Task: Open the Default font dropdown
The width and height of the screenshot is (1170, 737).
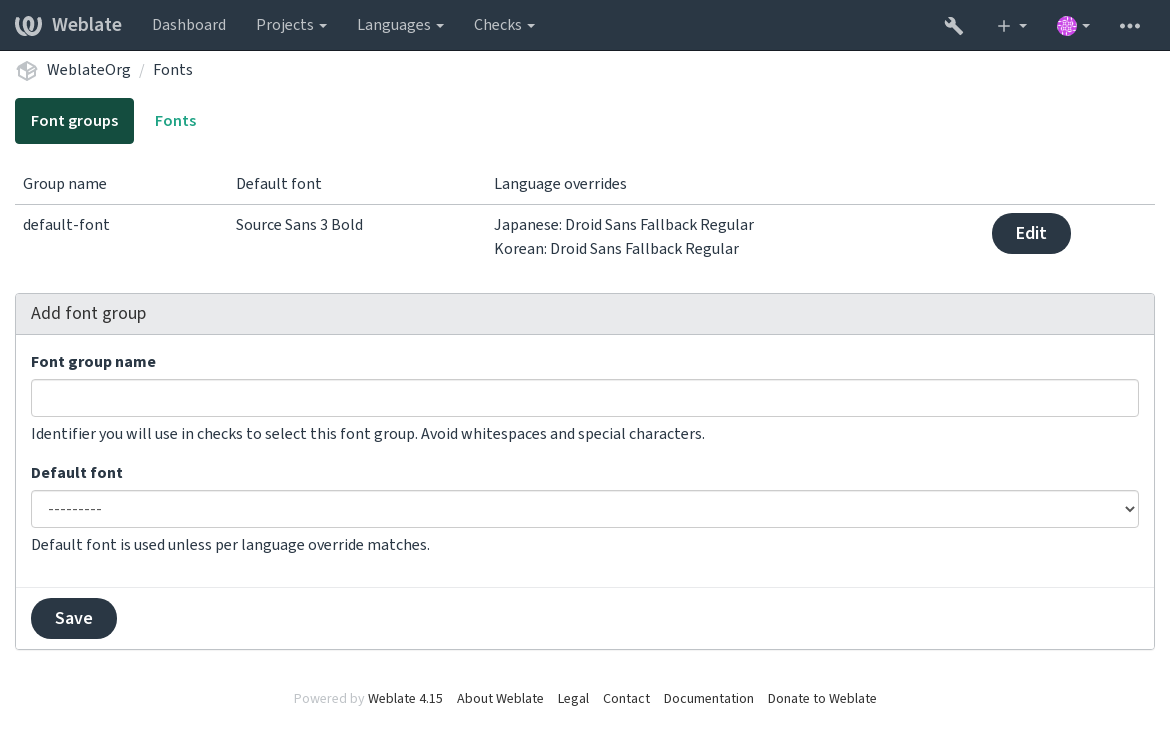Action: pos(584,509)
